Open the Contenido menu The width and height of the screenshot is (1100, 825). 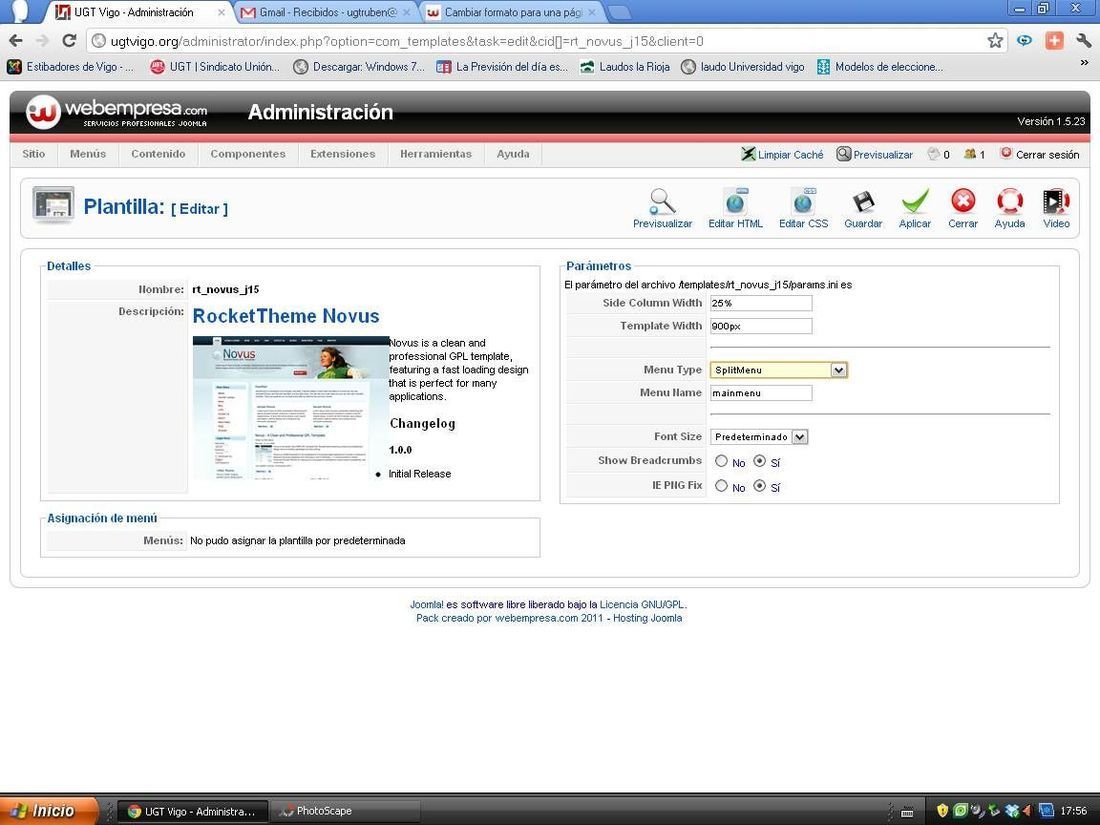point(159,154)
